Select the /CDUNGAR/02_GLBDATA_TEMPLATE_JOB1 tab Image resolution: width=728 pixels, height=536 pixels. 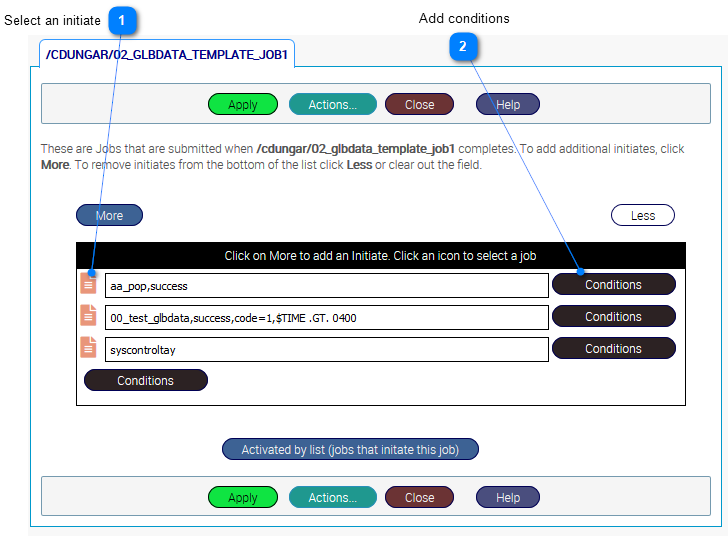[167, 55]
